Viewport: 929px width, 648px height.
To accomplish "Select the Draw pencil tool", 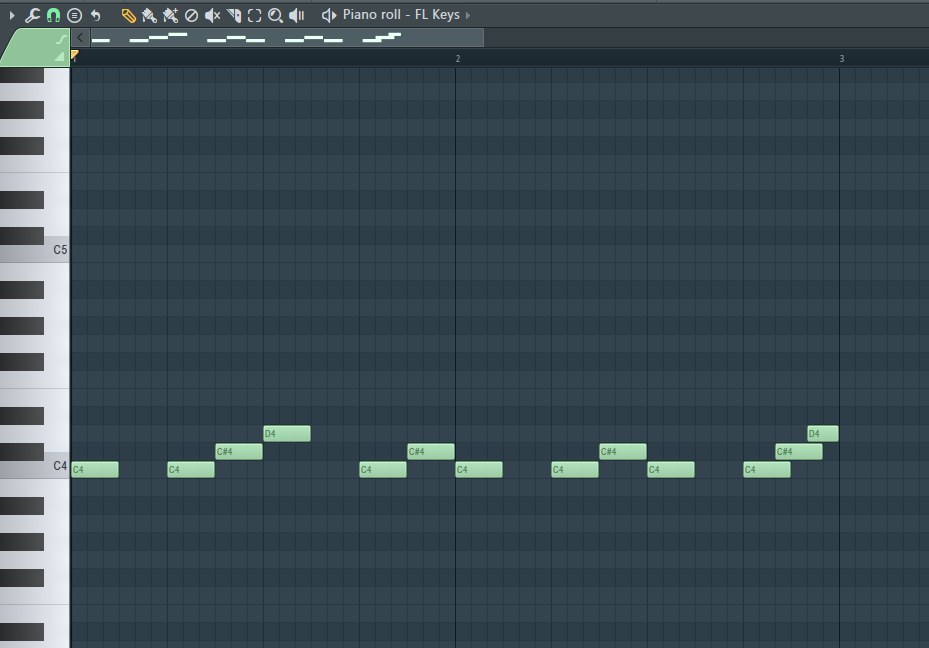I will pyautogui.click(x=129, y=15).
